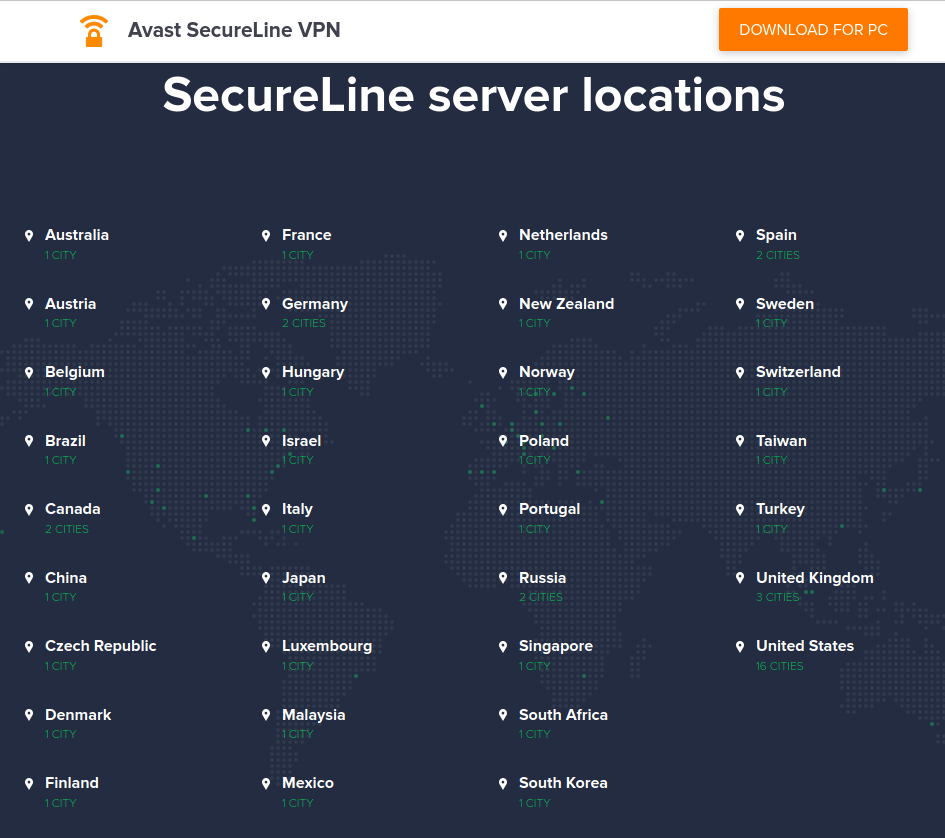Click the location pin beside New Zealand
Screen dimensions: 945x838
503,304
